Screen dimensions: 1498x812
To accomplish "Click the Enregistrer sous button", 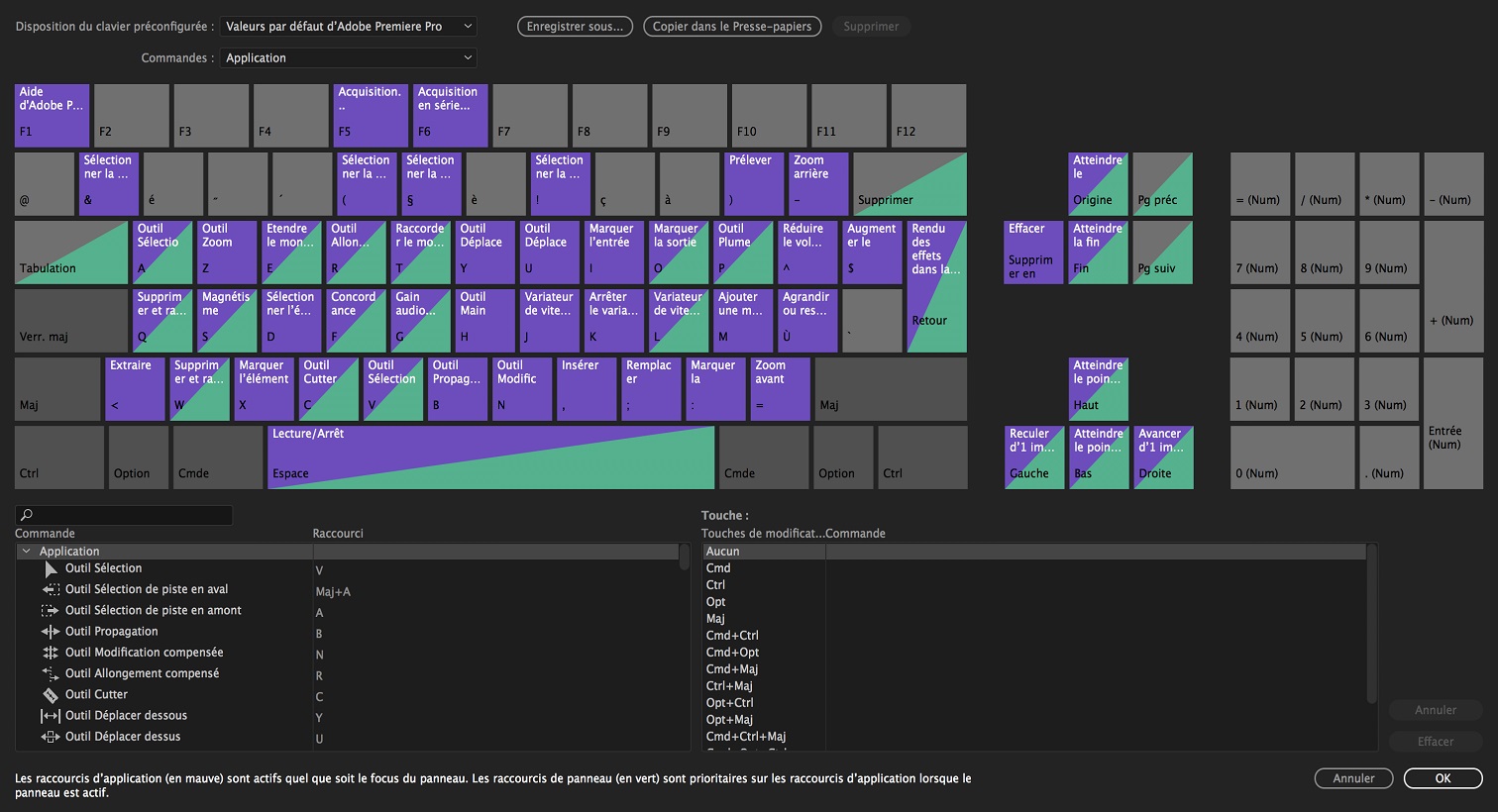I will (575, 27).
